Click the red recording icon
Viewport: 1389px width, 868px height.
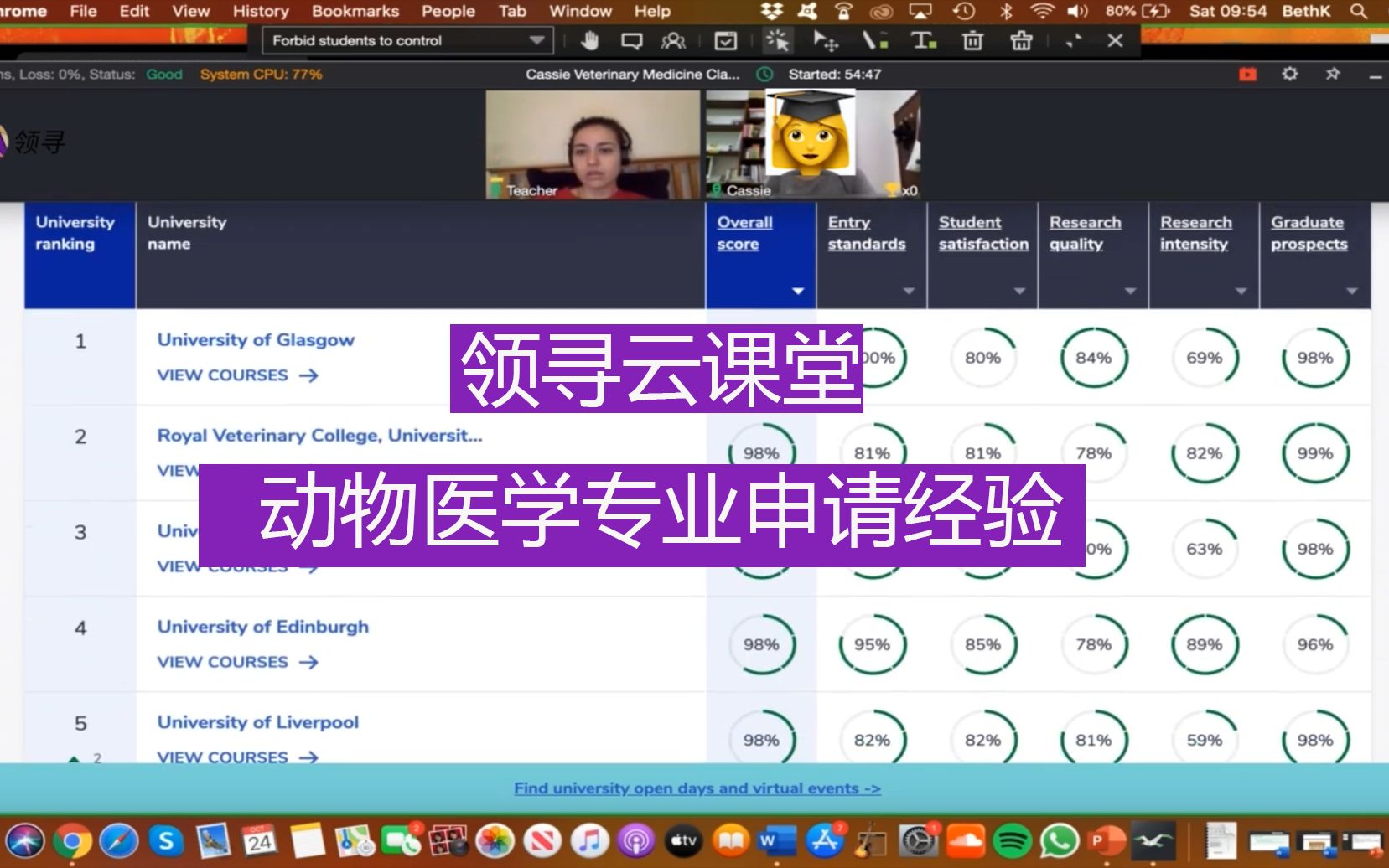coord(1248,75)
